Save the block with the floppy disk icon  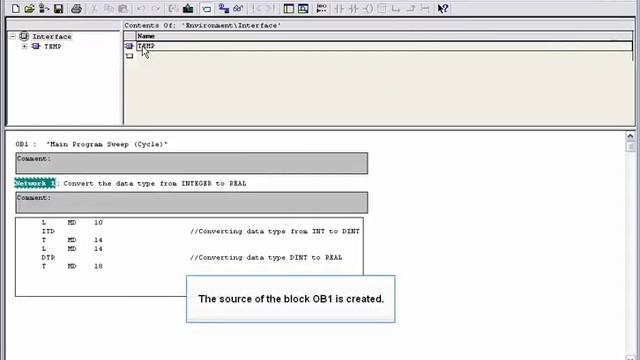click(58, 9)
